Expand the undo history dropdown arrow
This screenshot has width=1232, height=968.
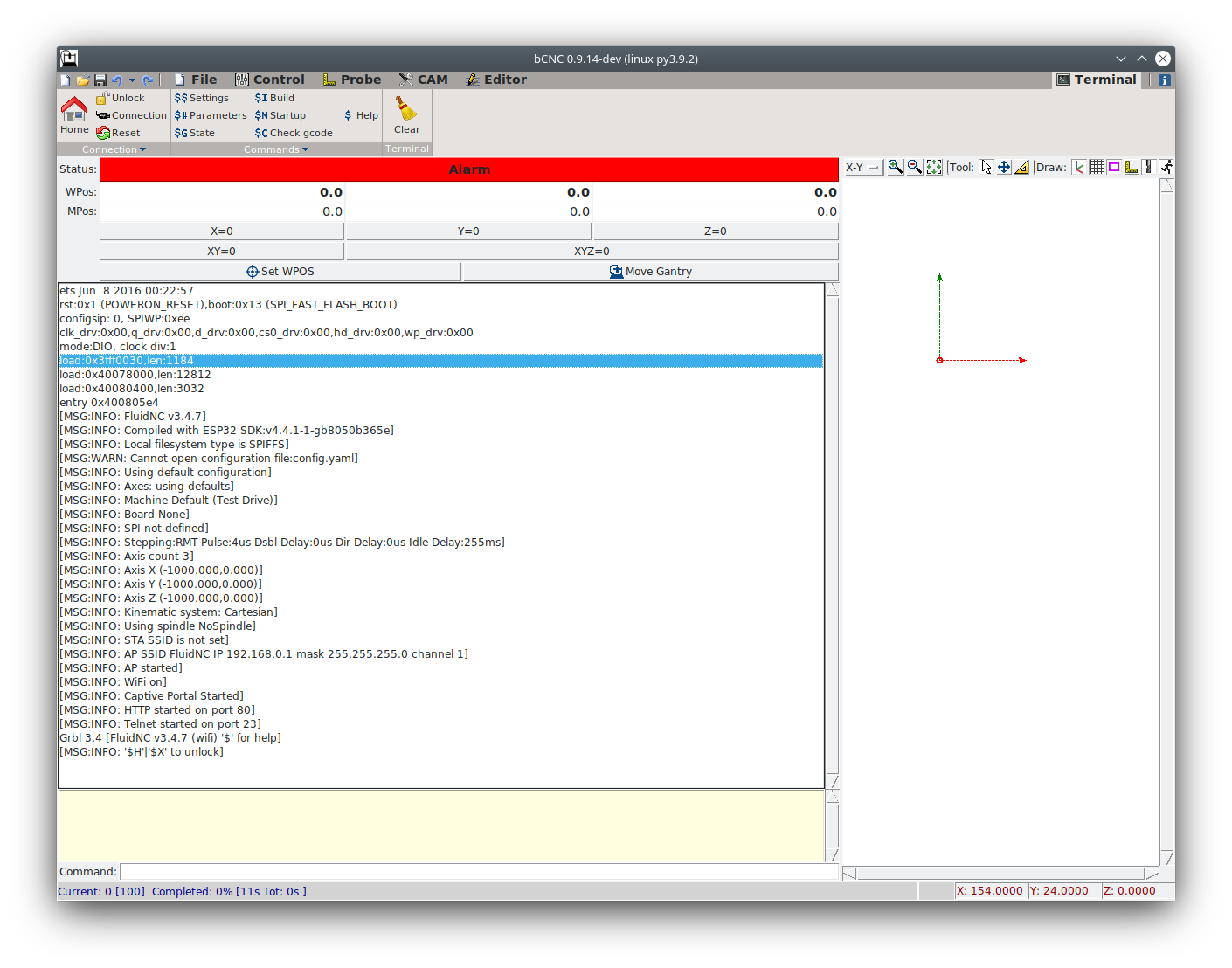(132, 80)
